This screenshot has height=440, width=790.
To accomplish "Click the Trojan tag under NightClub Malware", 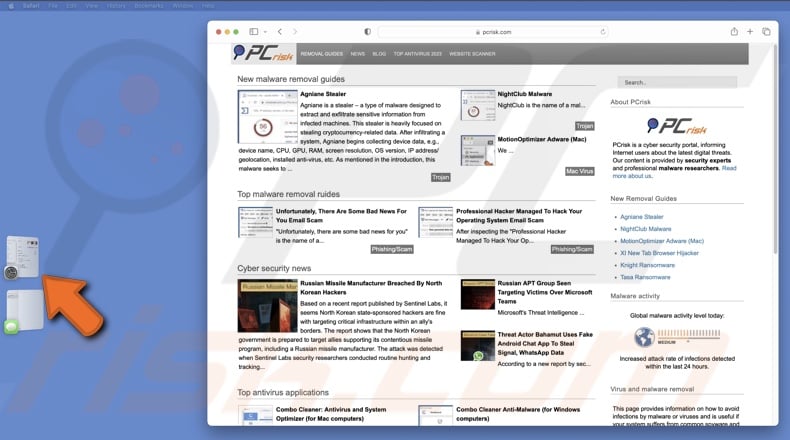I will pyautogui.click(x=584, y=126).
